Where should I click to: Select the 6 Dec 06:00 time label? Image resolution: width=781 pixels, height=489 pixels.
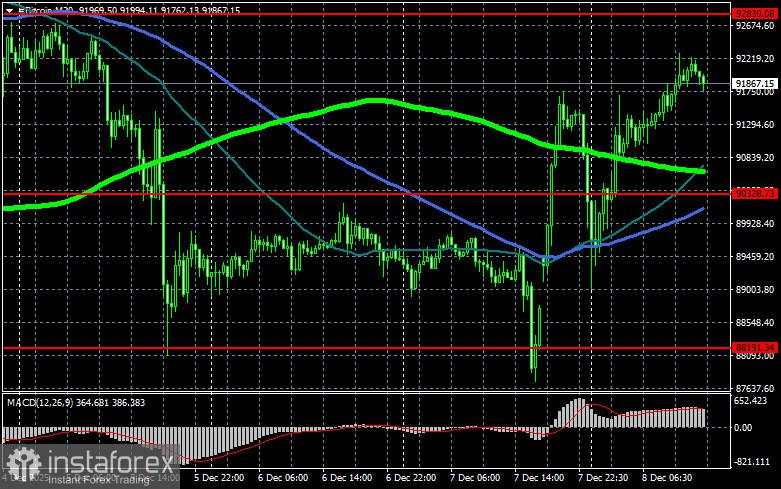coord(283,477)
